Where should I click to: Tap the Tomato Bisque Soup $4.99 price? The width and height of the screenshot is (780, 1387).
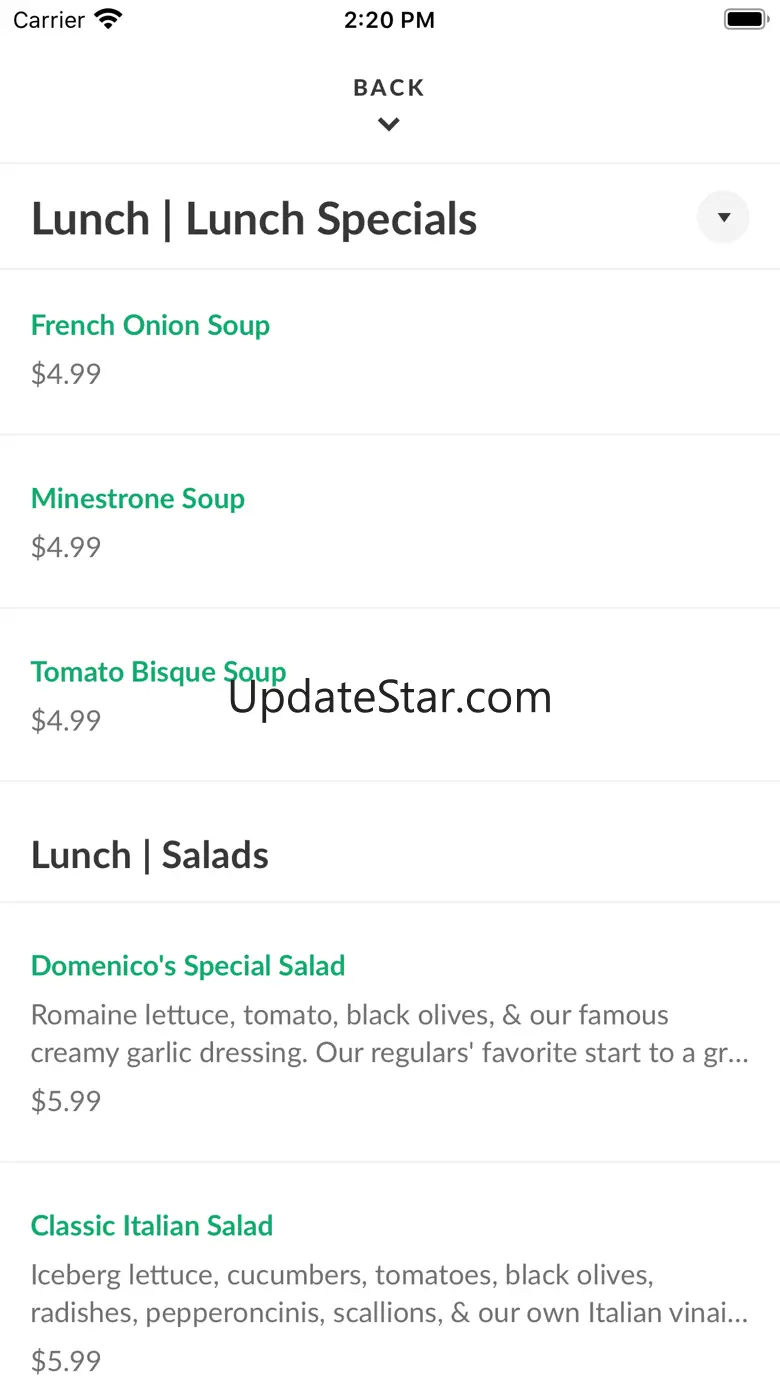point(66,720)
